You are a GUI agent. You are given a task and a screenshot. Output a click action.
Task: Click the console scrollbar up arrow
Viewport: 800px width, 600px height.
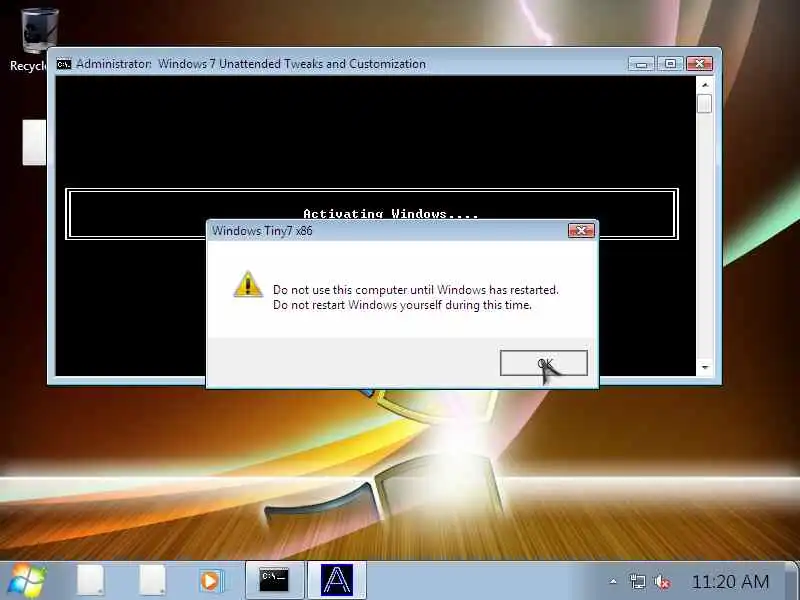pos(705,85)
